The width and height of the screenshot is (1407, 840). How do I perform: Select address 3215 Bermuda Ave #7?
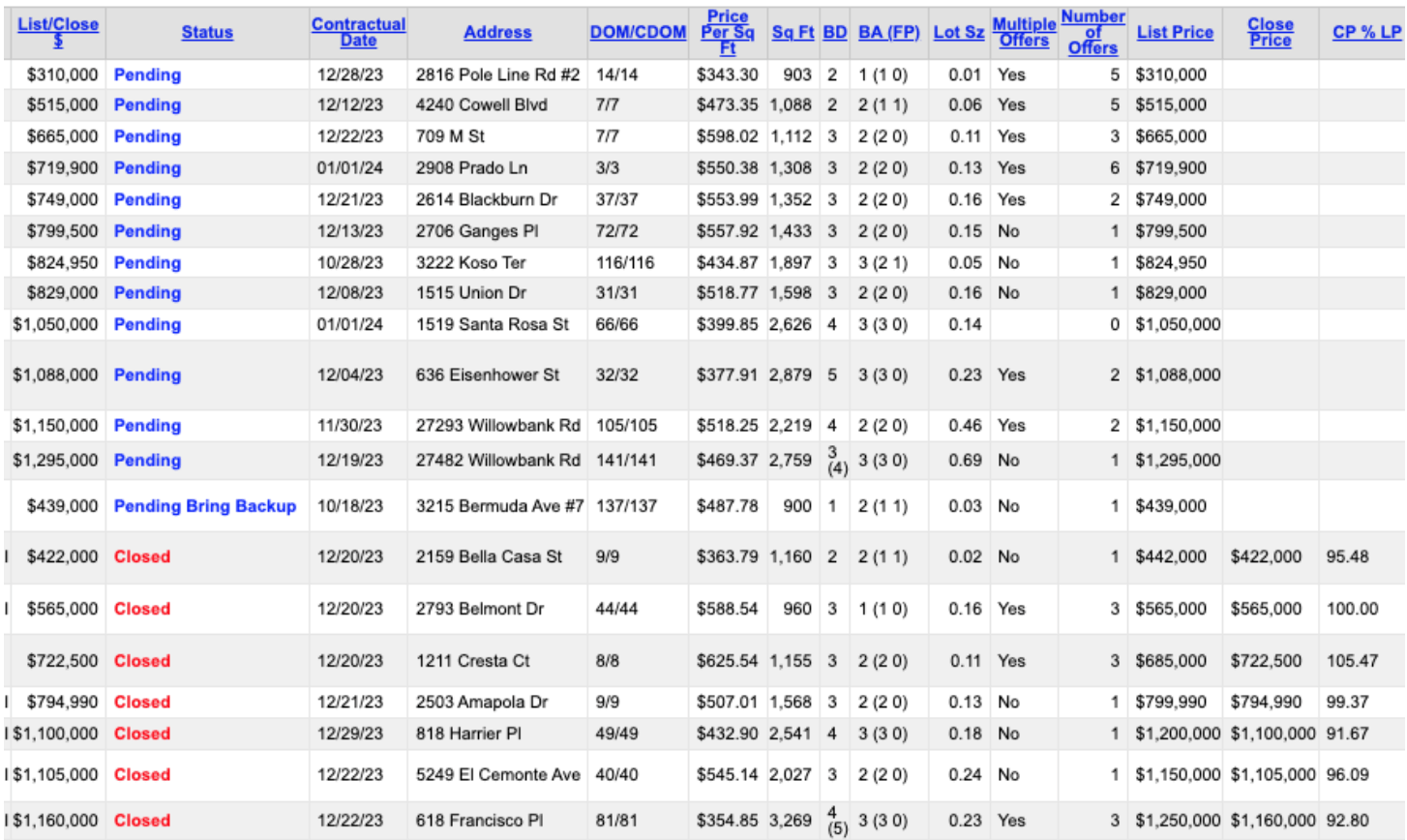pyautogui.click(x=499, y=506)
